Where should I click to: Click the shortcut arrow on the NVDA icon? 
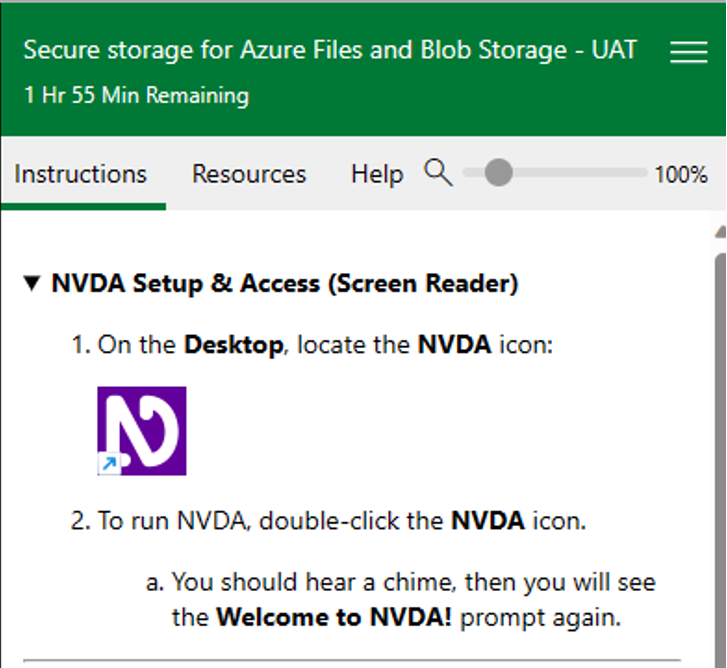coord(108,463)
